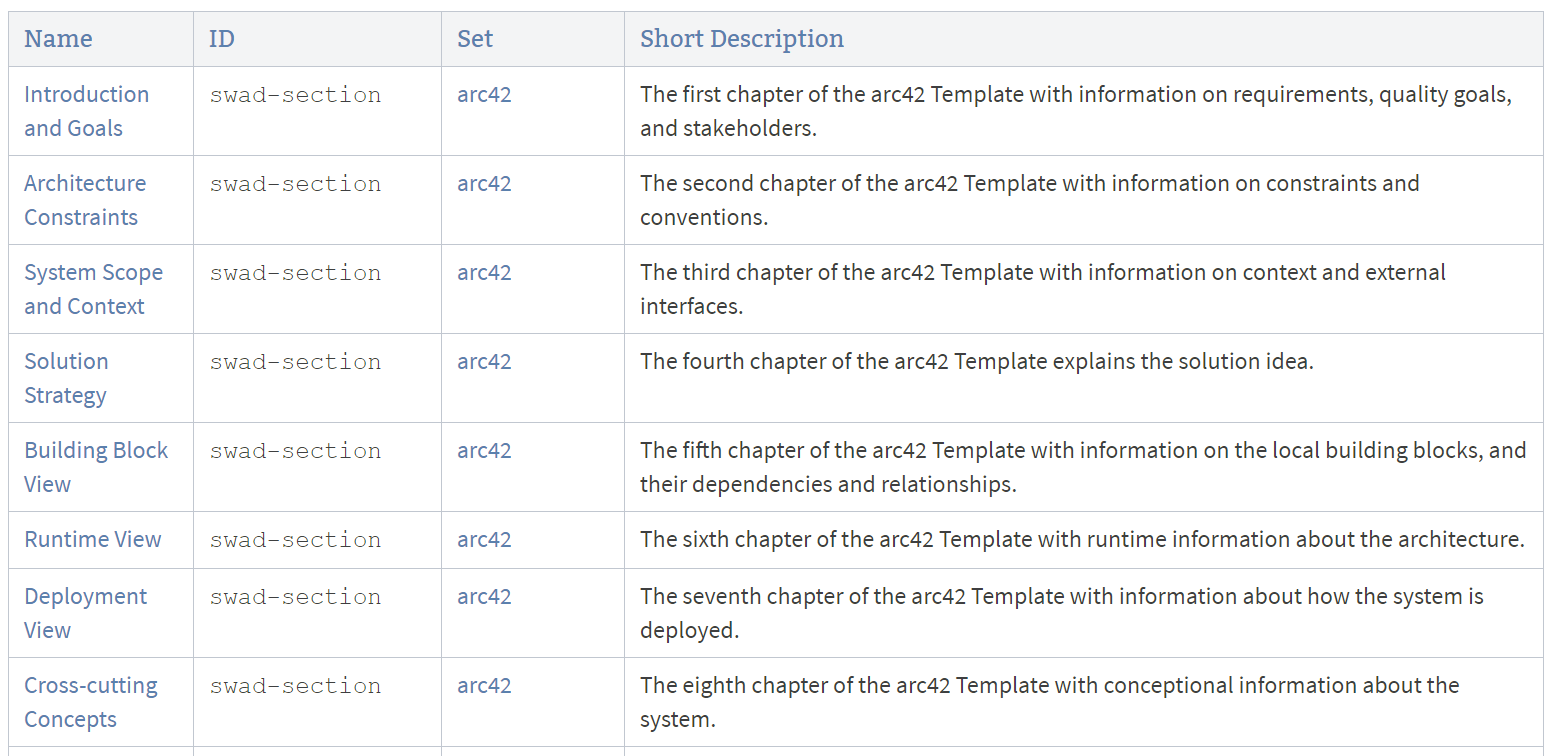The image size is (1556, 756).
Task: Open the Runtime View link
Action: coord(93,540)
